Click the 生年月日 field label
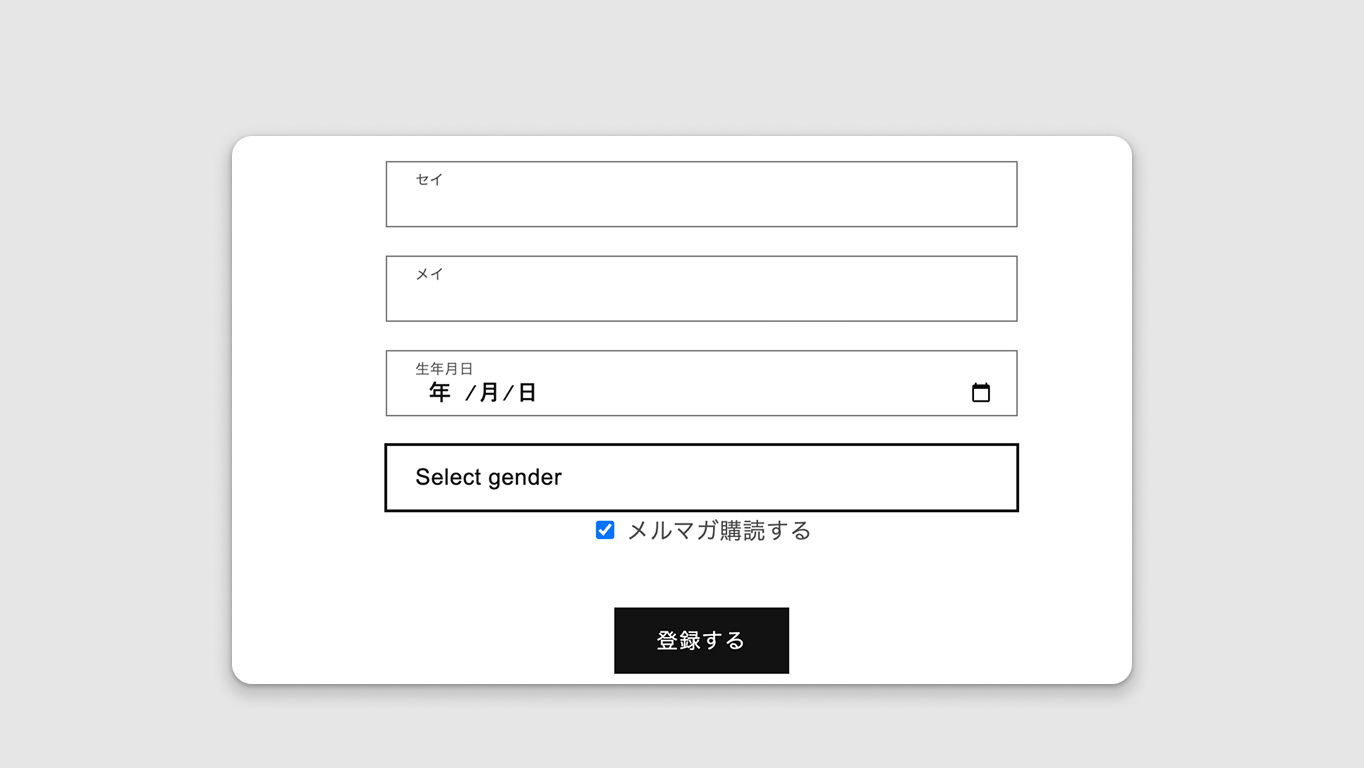This screenshot has height=768, width=1364. 444,369
